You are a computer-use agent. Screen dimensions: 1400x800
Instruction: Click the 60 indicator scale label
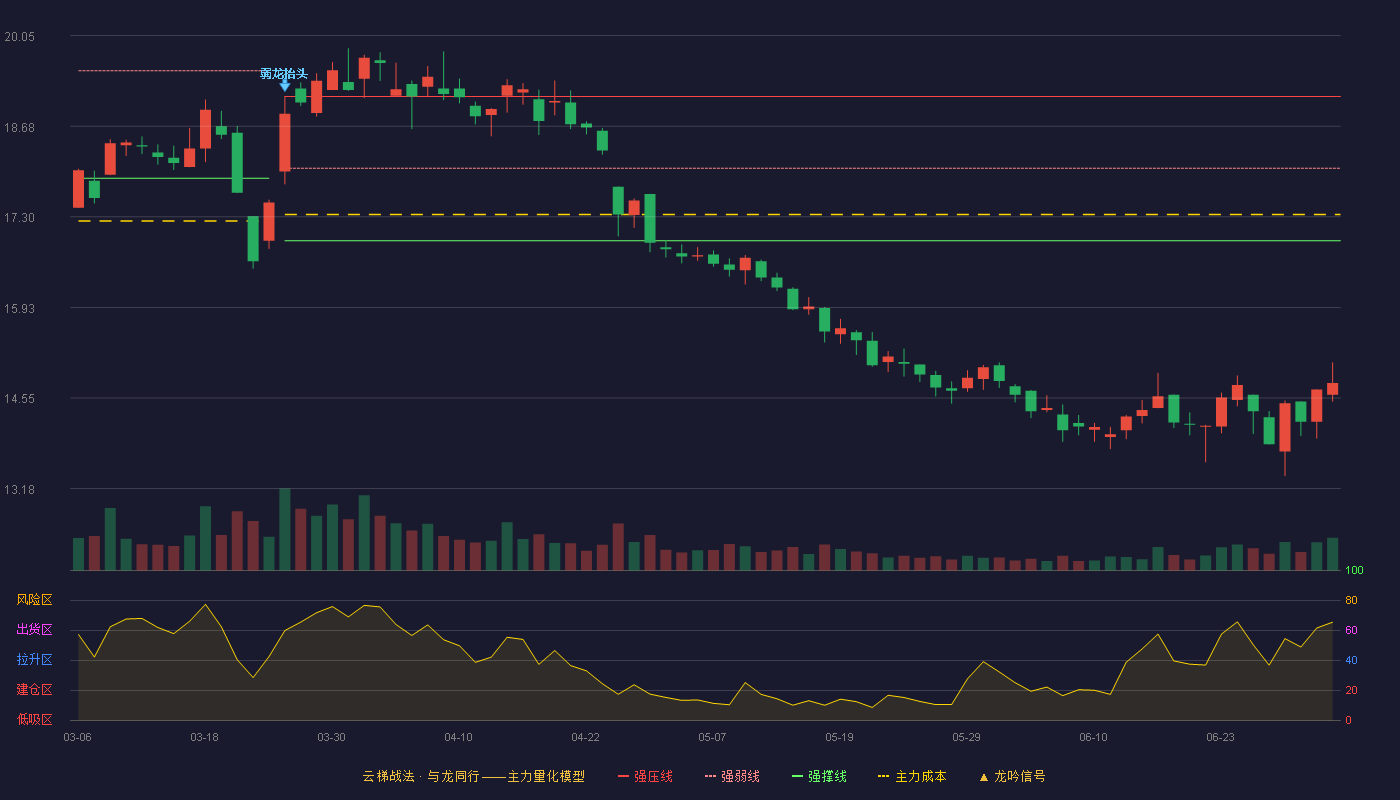[1351, 630]
